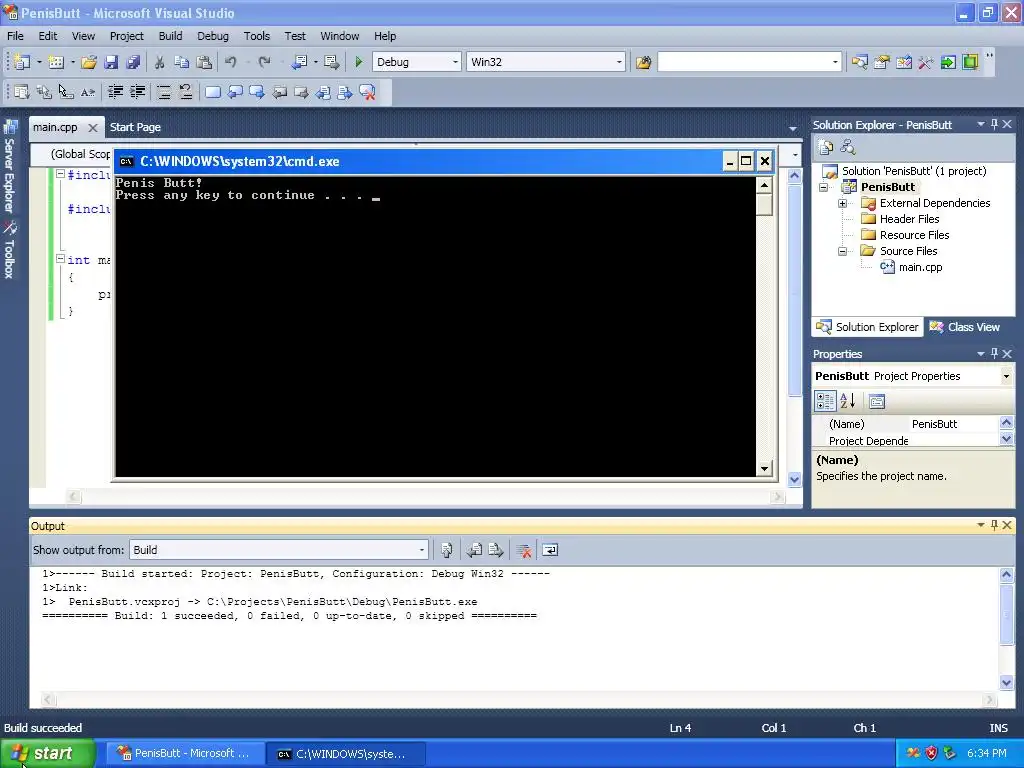Click the Uncomment Selected Lines icon

click(x=186, y=92)
